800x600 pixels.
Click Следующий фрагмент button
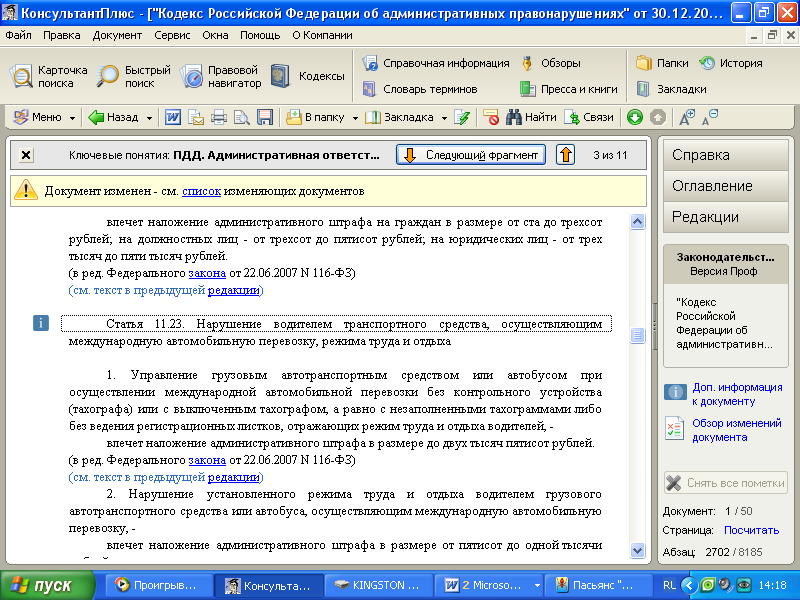[x=471, y=155]
